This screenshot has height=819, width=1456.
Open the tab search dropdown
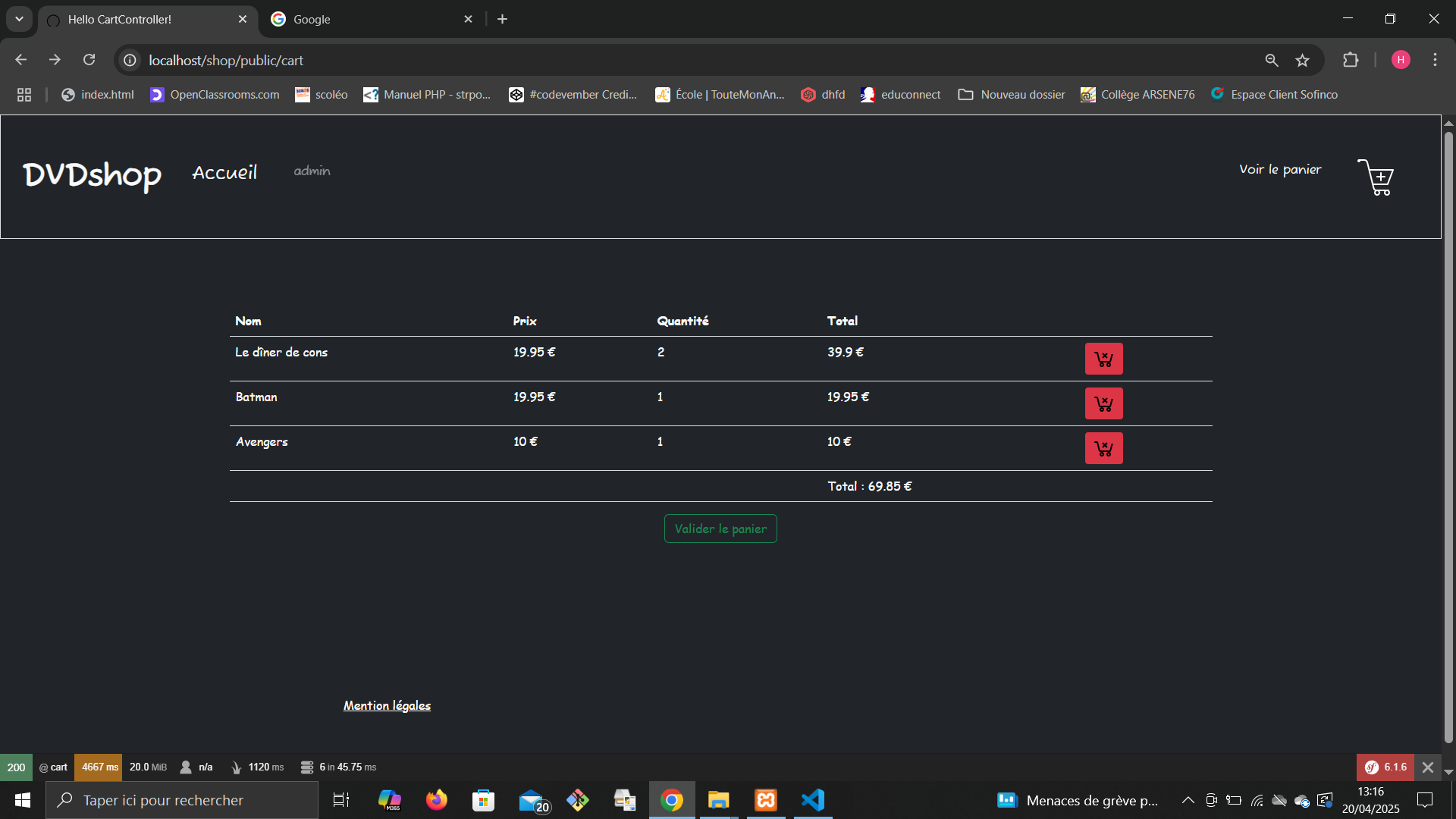click(19, 19)
